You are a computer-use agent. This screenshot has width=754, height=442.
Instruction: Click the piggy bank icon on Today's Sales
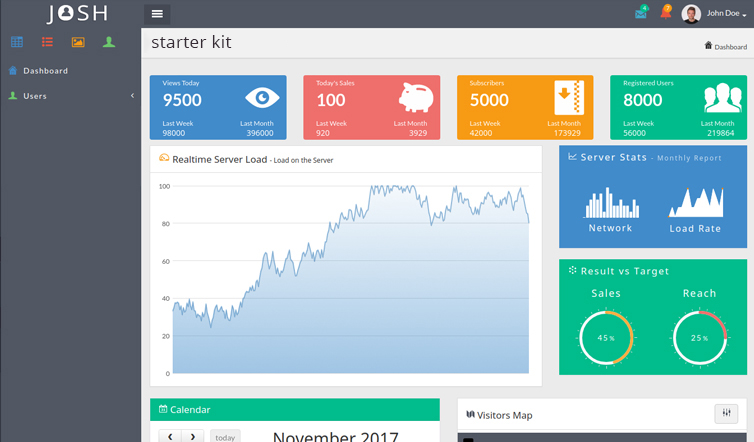415,98
